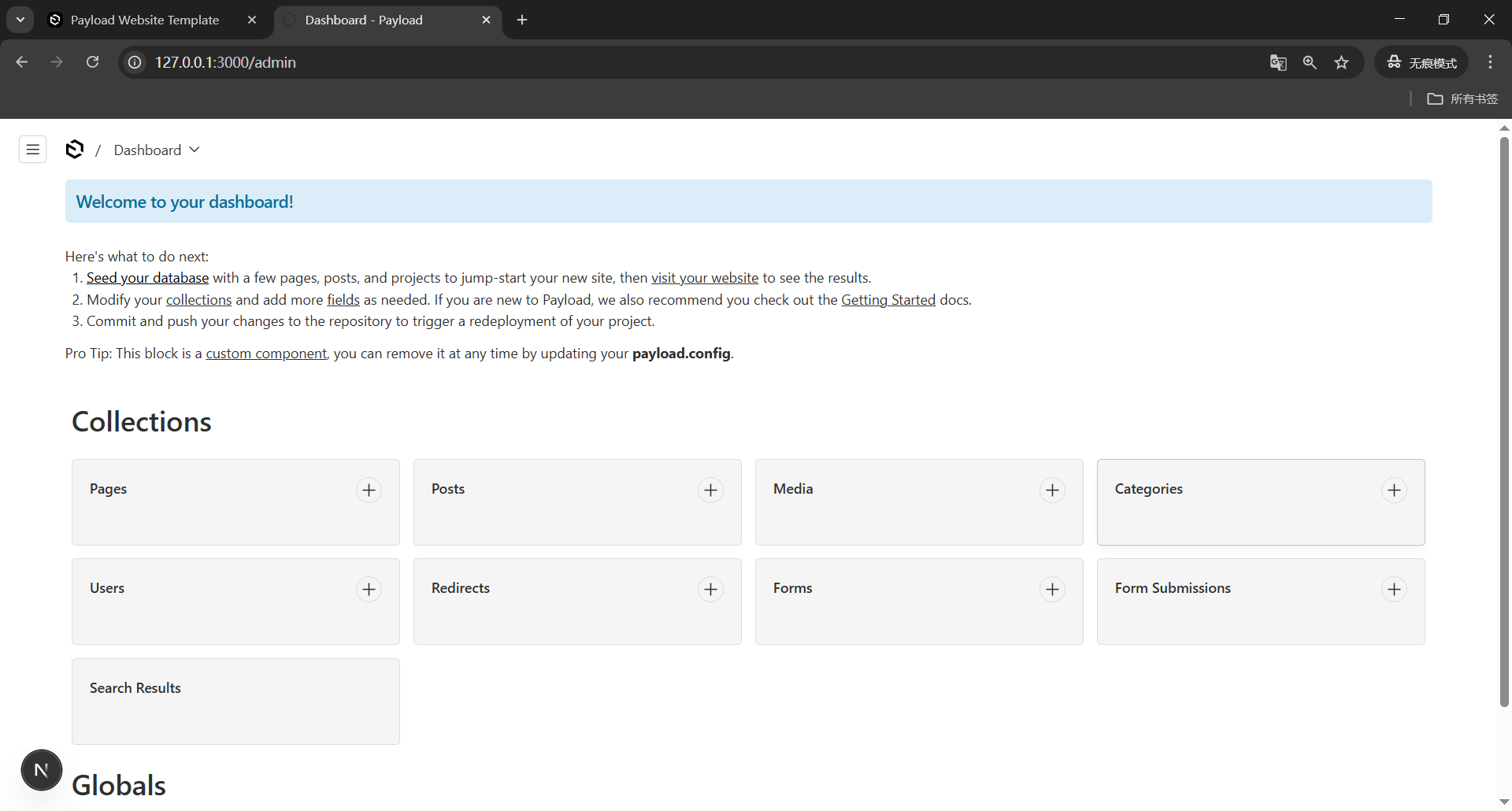Create new Redirects entry with plus
This screenshot has height=811, width=1512.
click(x=710, y=589)
